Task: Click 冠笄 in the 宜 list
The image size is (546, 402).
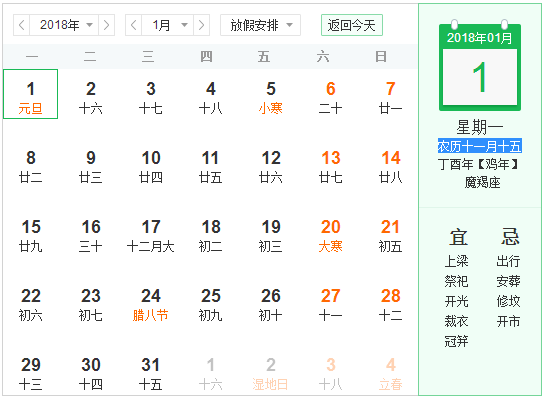Action: [x=457, y=341]
